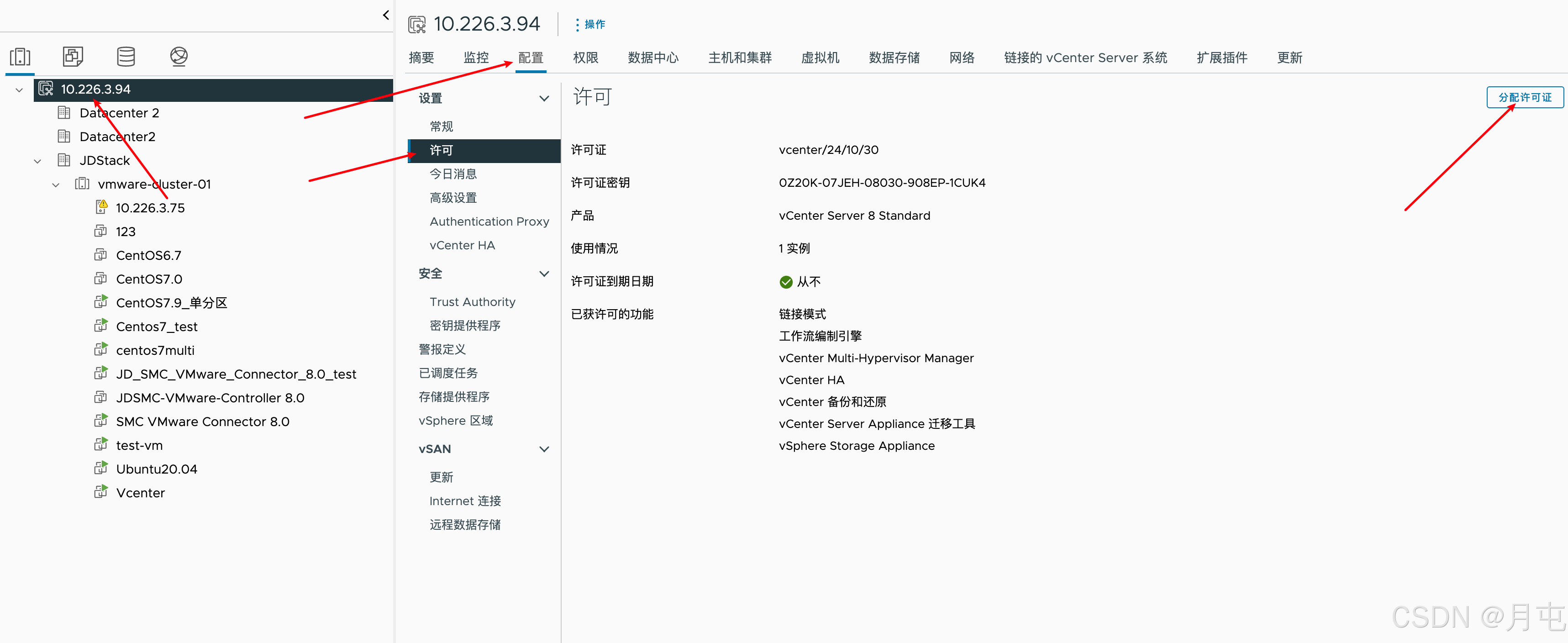Collapse the 设置 settings section
This screenshot has width=1568, height=643.
point(544,98)
